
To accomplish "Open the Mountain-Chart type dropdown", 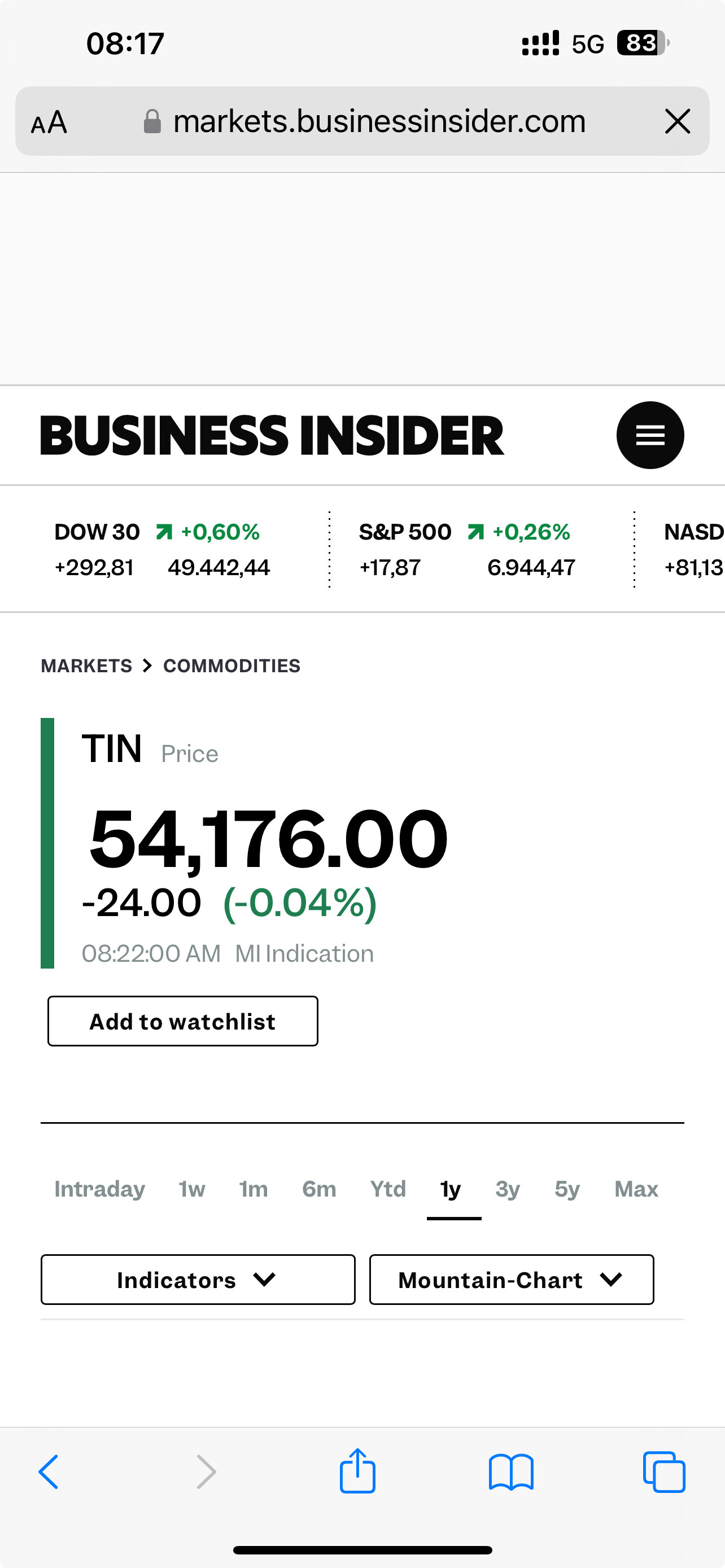I will 512,1280.
